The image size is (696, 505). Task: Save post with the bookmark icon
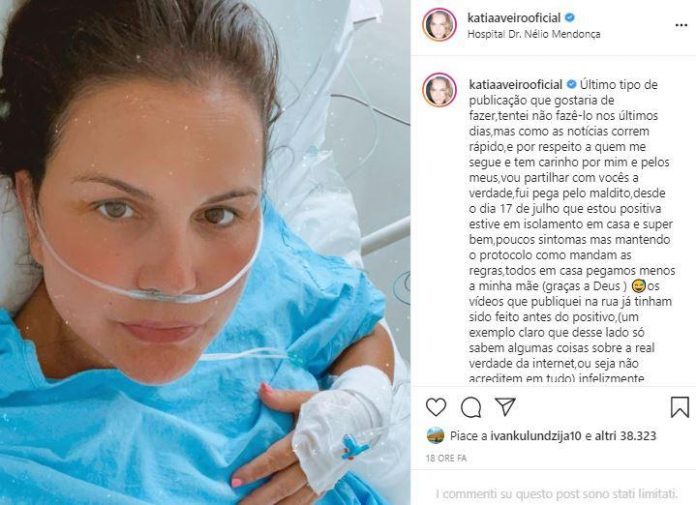(680, 407)
